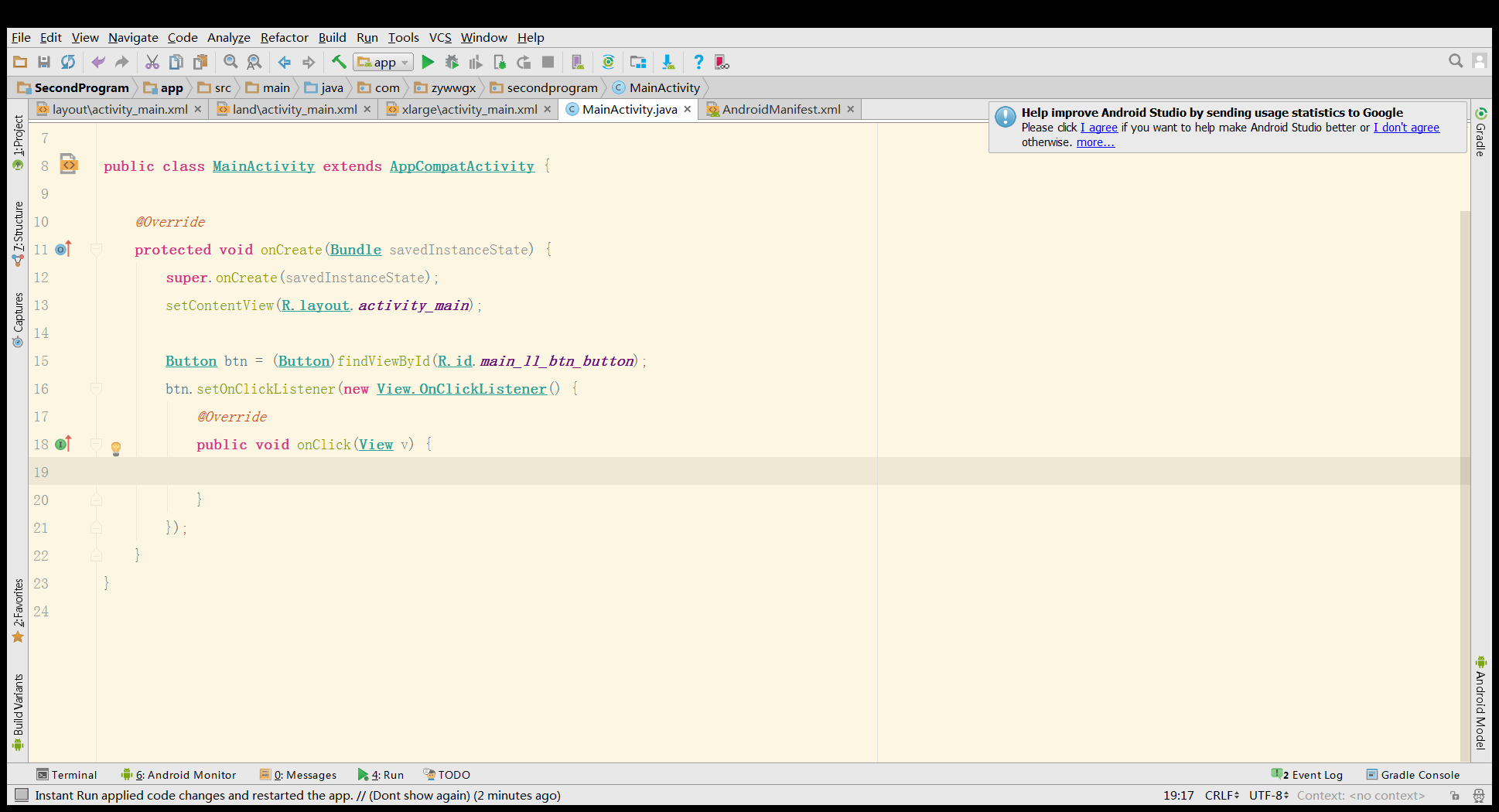Click the Synchronize refresh icon
This screenshot has height=812, width=1499.
(68, 63)
